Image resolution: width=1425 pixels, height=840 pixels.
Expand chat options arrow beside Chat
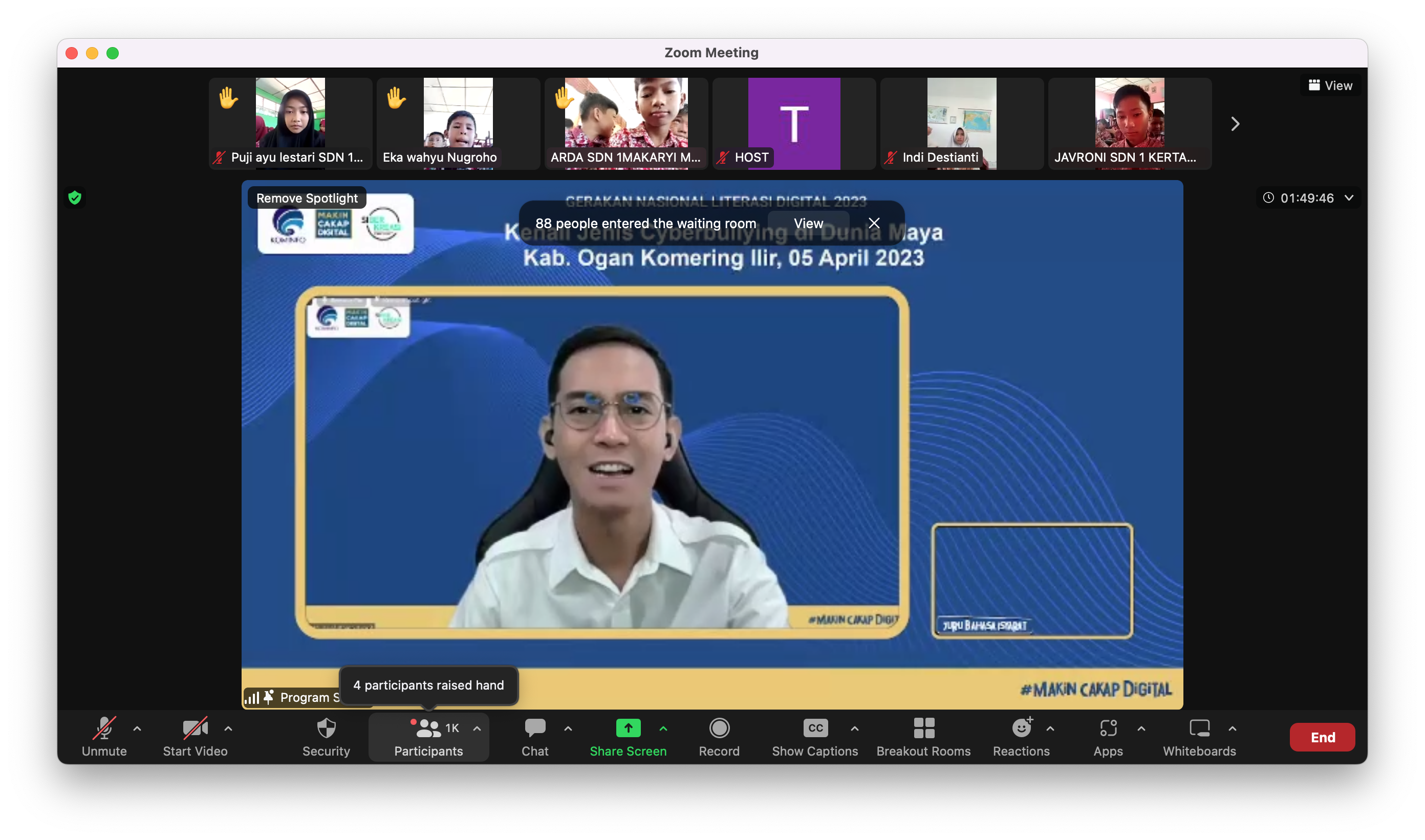point(568,728)
